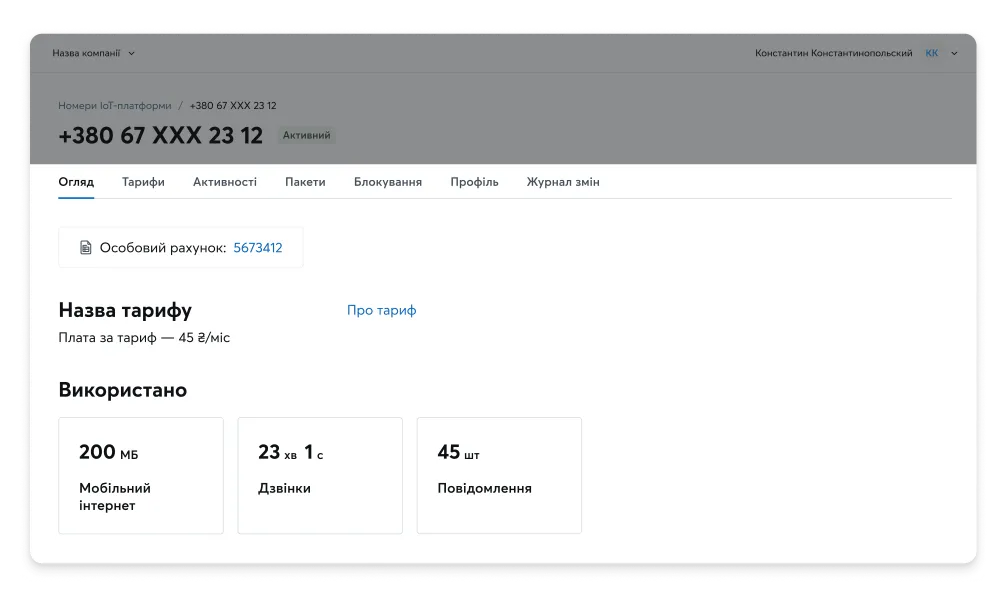The image size is (1006, 597).
Task: Open the Блокування tab
Action: 388,182
